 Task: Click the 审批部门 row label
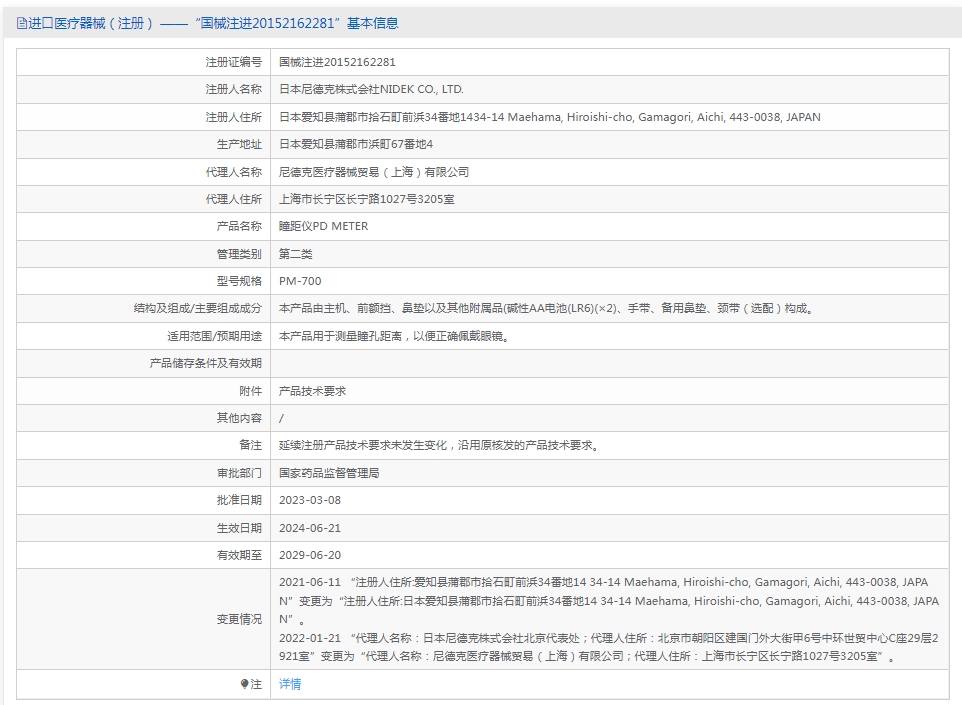click(x=239, y=473)
